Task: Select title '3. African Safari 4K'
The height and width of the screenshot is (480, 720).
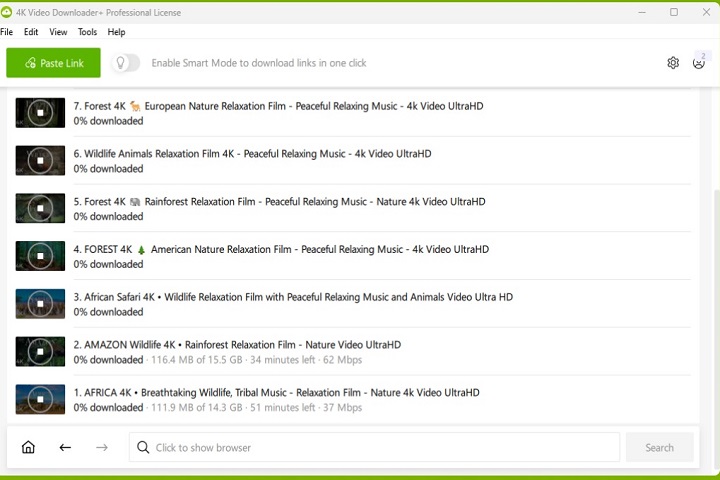Action: tap(293, 297)
